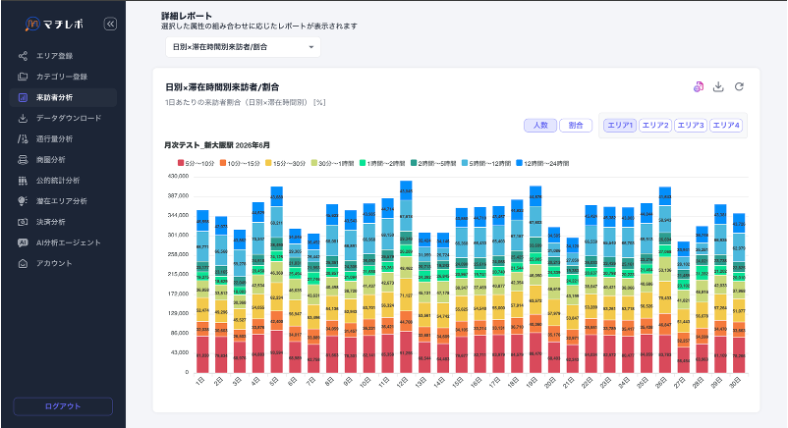Open カテゴリー登録 in the sidebar
This screenshot has height=428, width=788.
click(63, 77)
